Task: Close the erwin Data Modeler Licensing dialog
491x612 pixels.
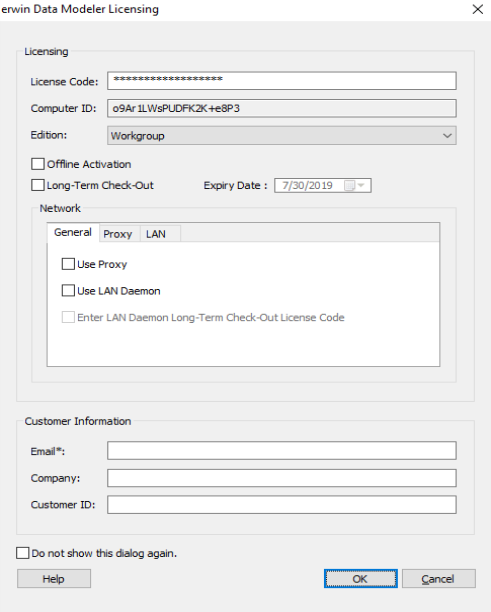Action: point(478,9)
